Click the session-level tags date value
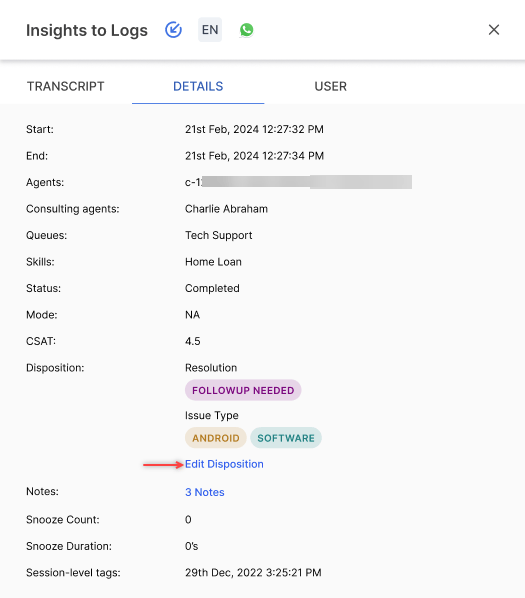Screen dimensions: 525x598 (253, 573)
